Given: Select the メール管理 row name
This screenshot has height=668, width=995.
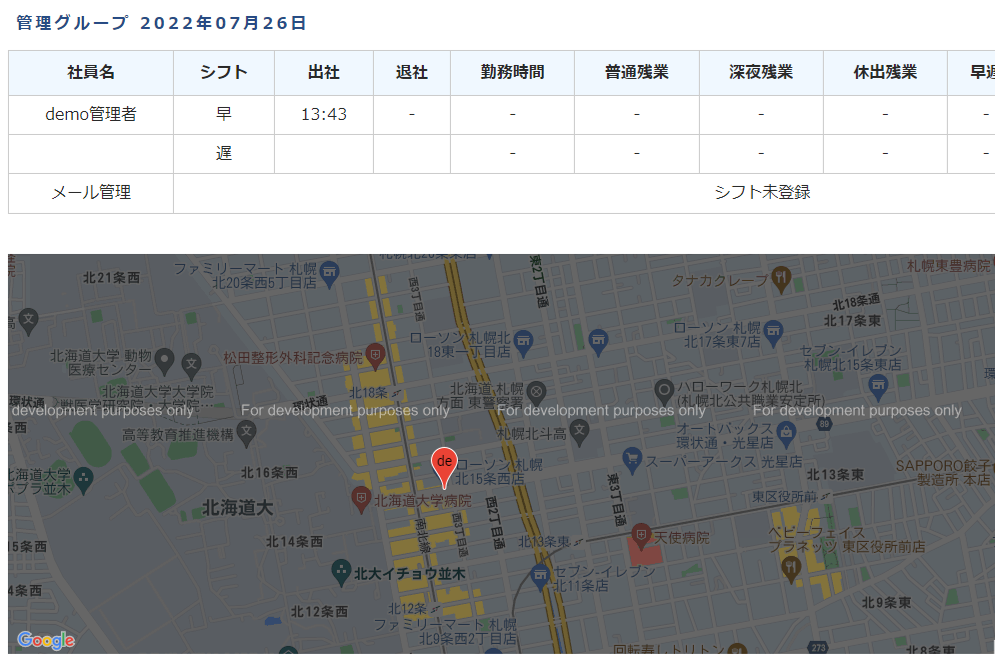Looking at the screenshot, I should (x=91, y=193).
